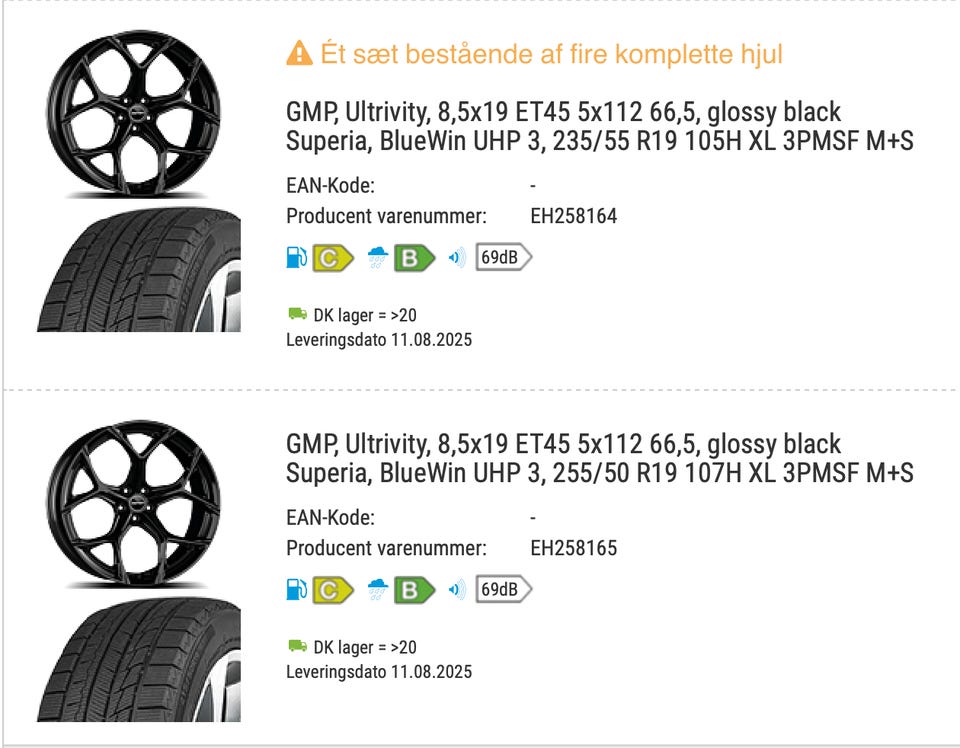The height and width of the screenshot is (748, 960).
Task: Click the green delivery truck icon for EH258164
Action: tap(297, 315)
